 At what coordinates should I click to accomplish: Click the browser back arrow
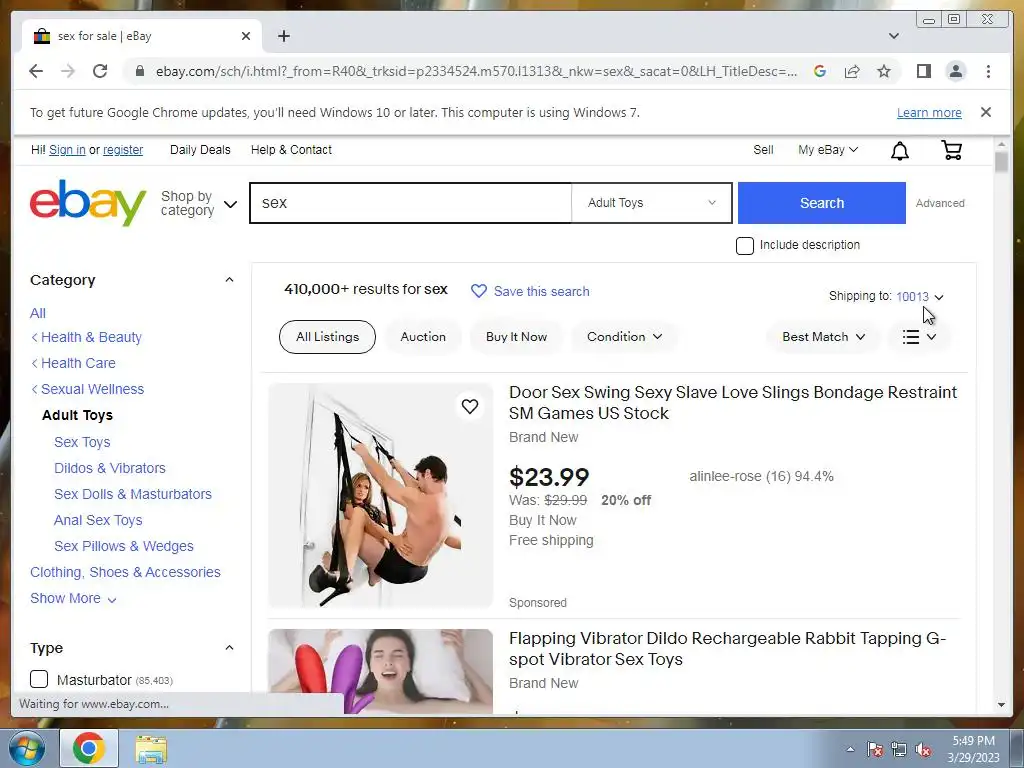pyautogui.click(x=36, y=71)
